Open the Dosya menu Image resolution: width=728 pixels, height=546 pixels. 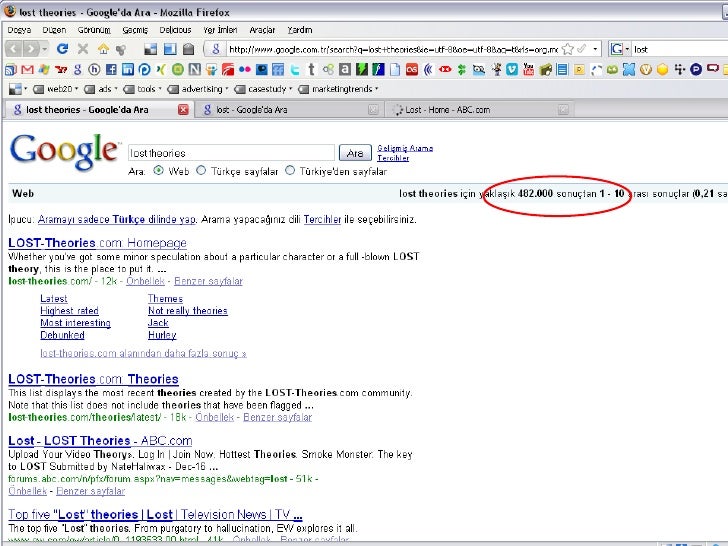point(19,30)
